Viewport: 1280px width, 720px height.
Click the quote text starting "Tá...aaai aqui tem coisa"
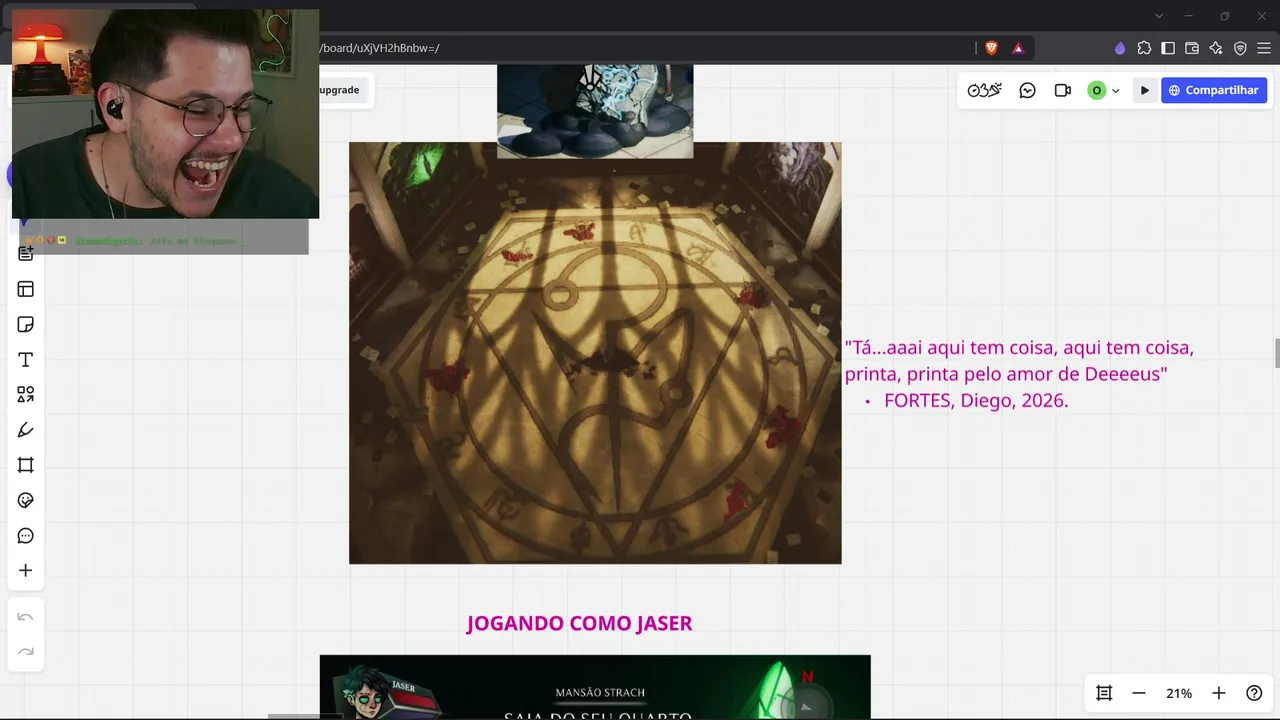(1019, 360)
